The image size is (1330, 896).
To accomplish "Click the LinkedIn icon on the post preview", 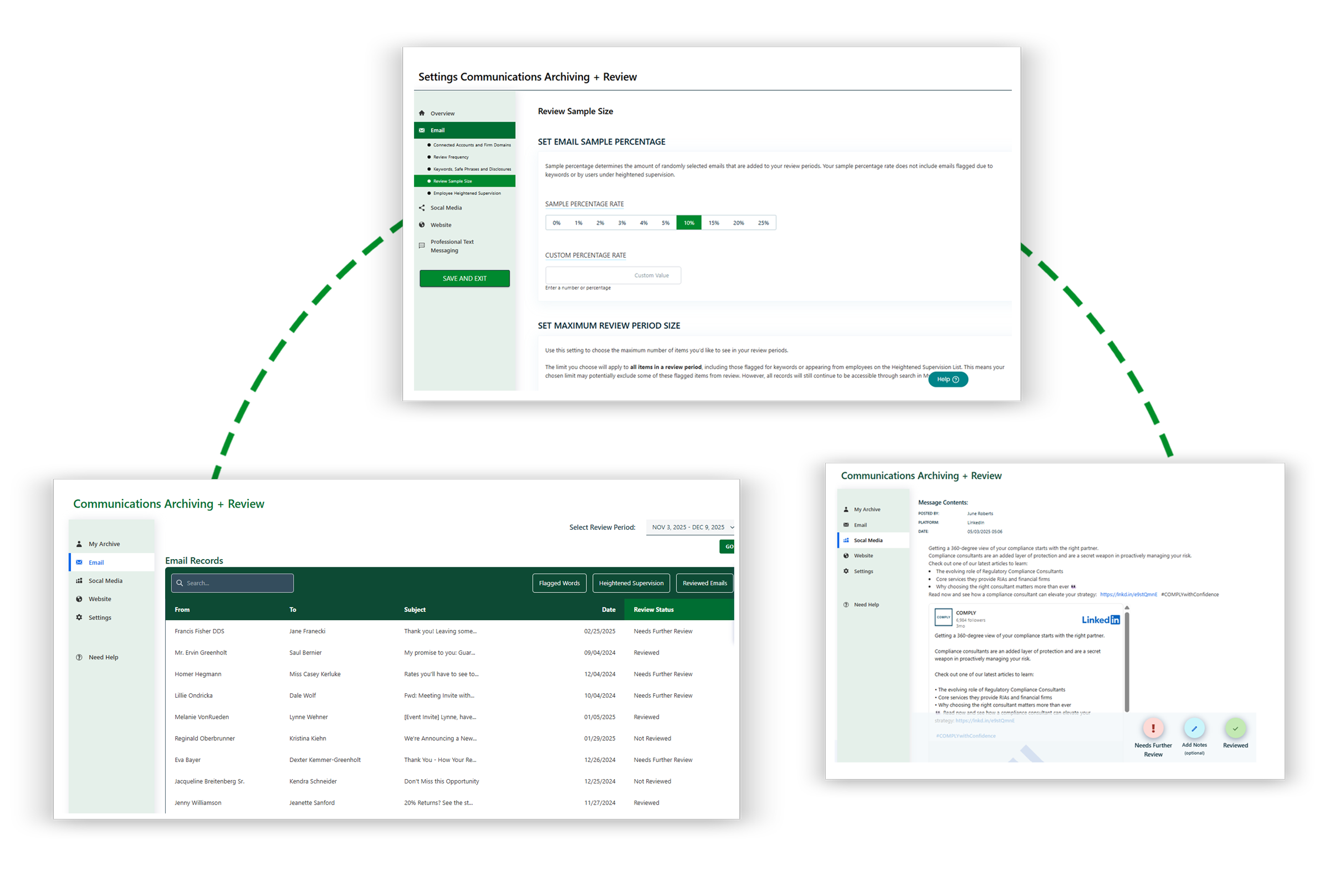I will pos(1100,619).
